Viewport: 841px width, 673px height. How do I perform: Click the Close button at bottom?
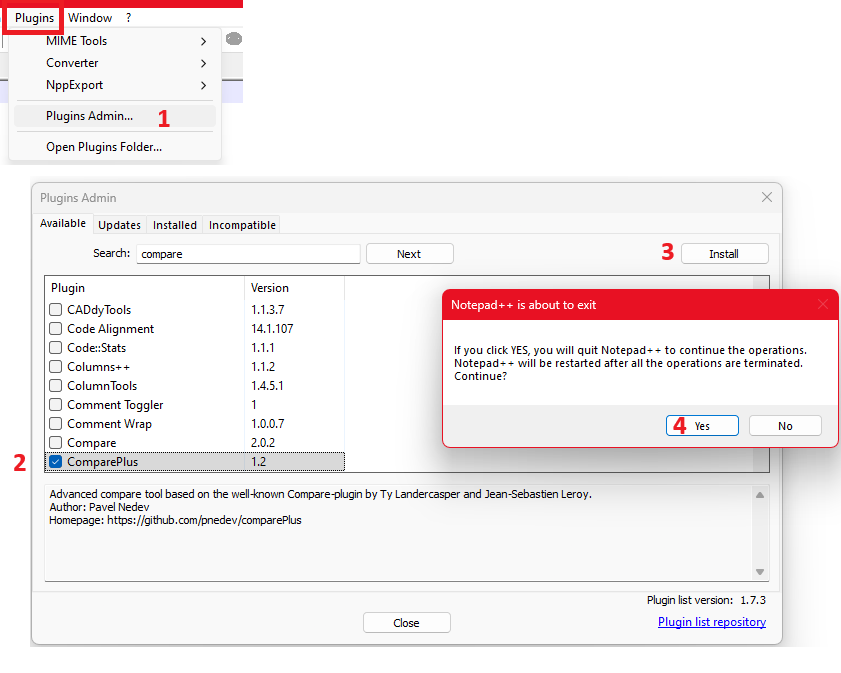pos(407,623)
